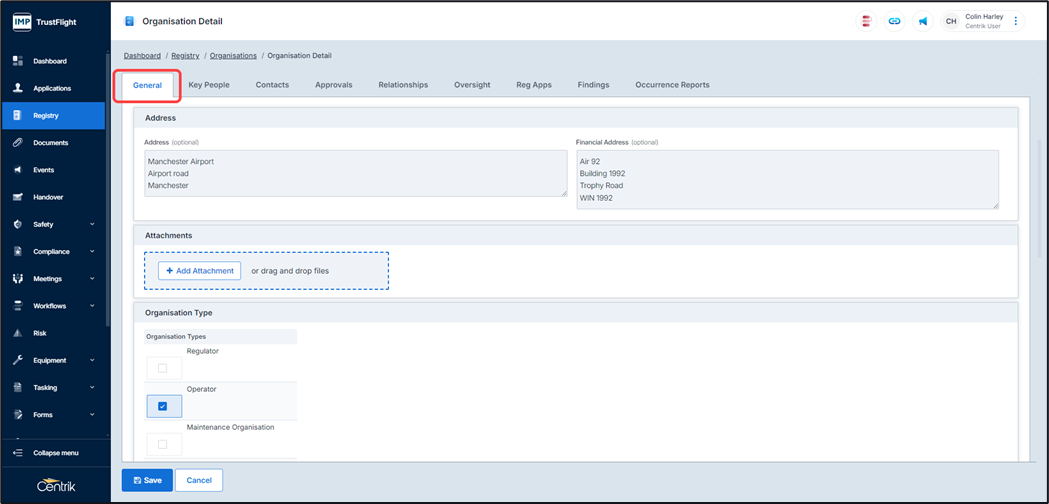This screenshot has width=1049, height=504.
Task: Expand the Workflows sidebar submenu
Action: coord(92,306)
